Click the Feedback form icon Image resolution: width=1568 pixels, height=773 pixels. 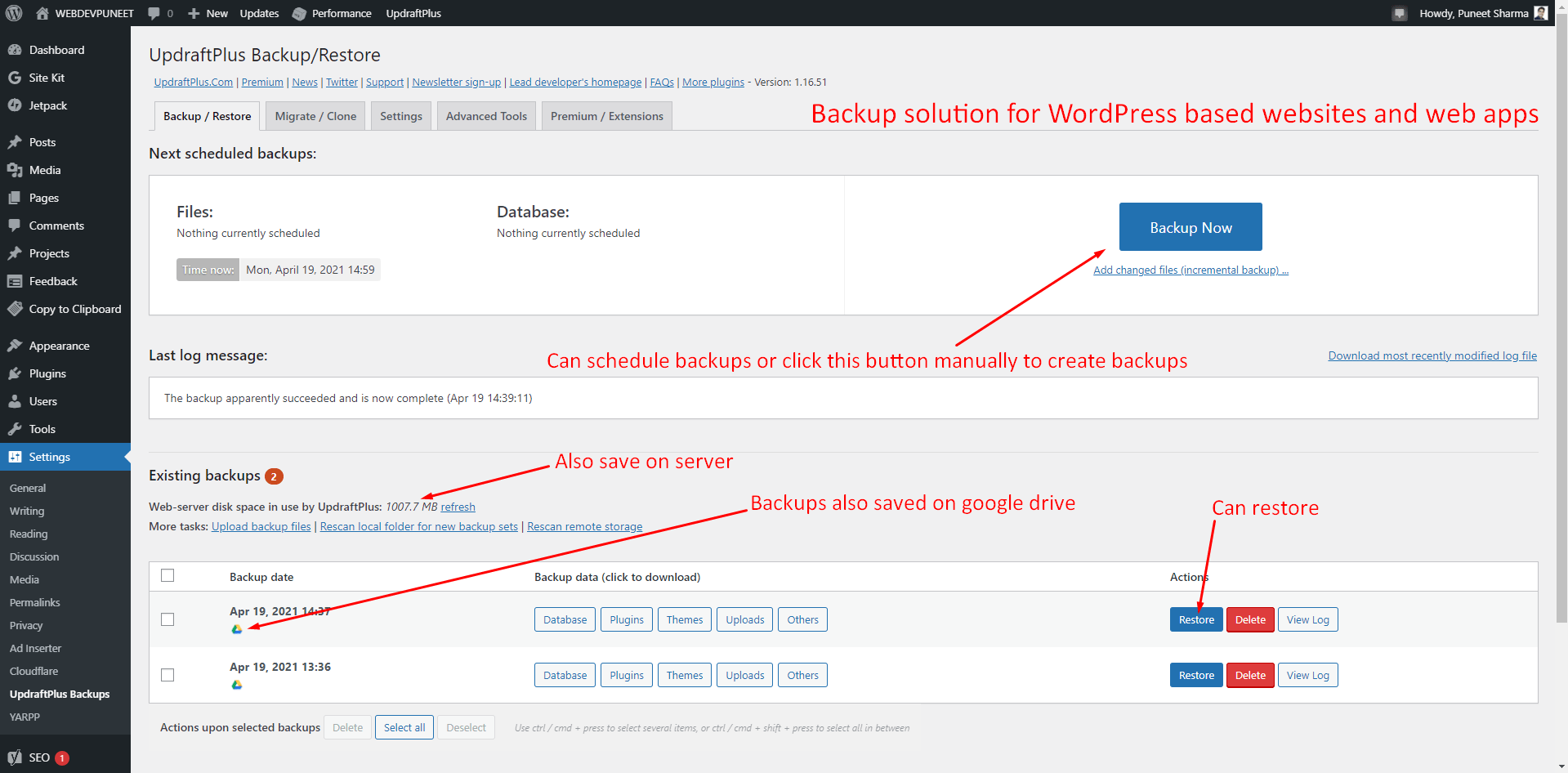[15, 281]
